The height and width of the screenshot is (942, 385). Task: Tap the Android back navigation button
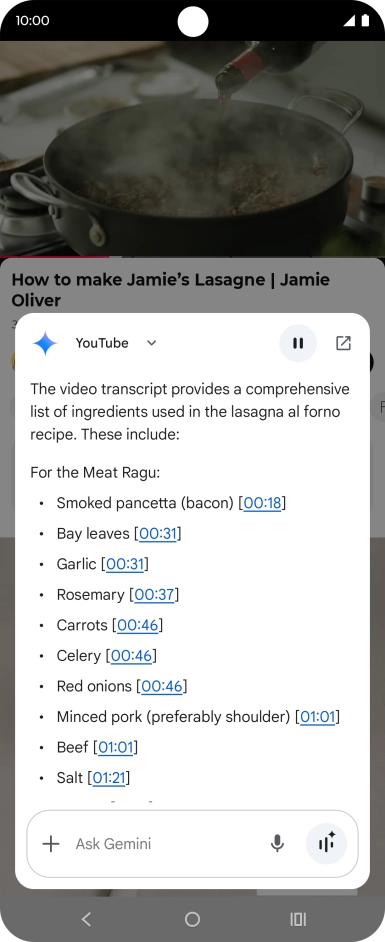[86, 919]
